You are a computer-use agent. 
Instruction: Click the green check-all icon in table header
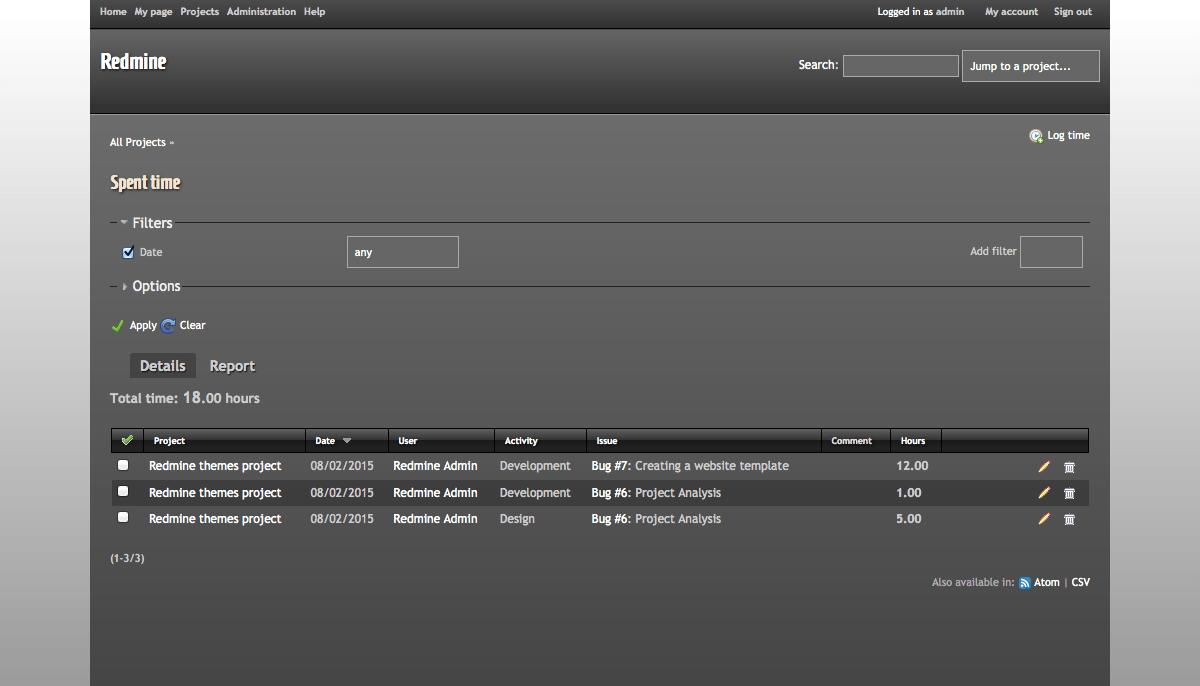pyautogui.click(x=126, y=440)
